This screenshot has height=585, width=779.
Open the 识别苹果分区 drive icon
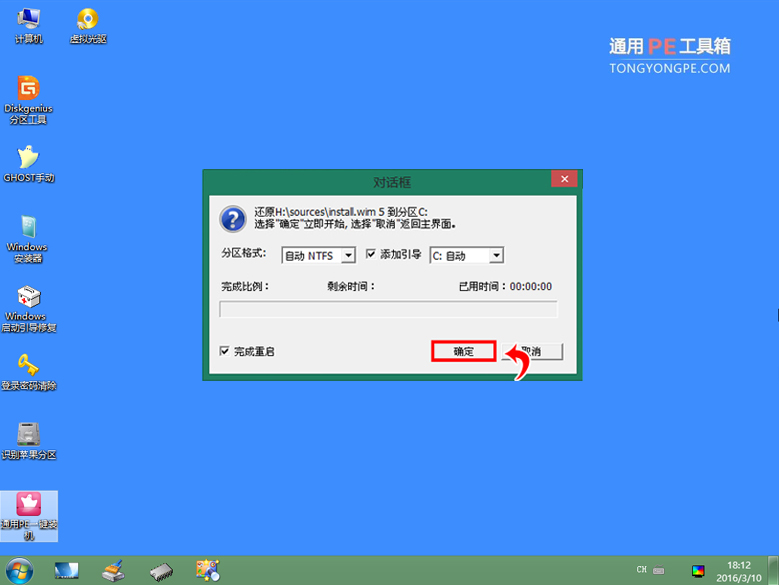click(28, 441)
